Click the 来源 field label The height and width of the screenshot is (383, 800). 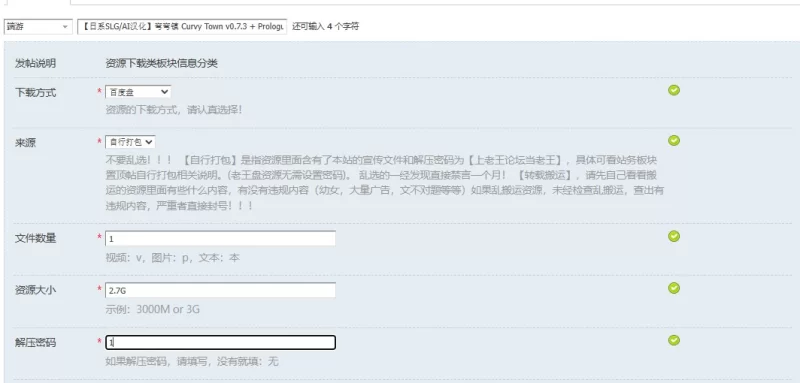point(25,143)
